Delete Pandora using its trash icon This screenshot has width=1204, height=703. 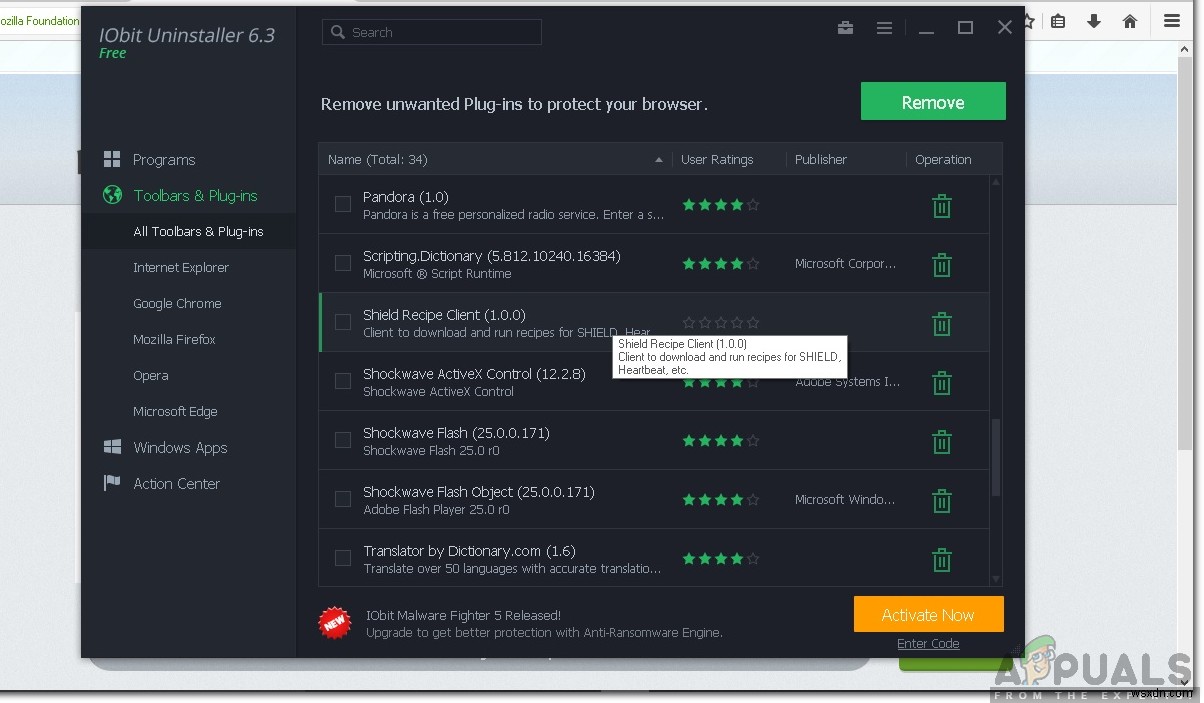(x=941, y=205)
